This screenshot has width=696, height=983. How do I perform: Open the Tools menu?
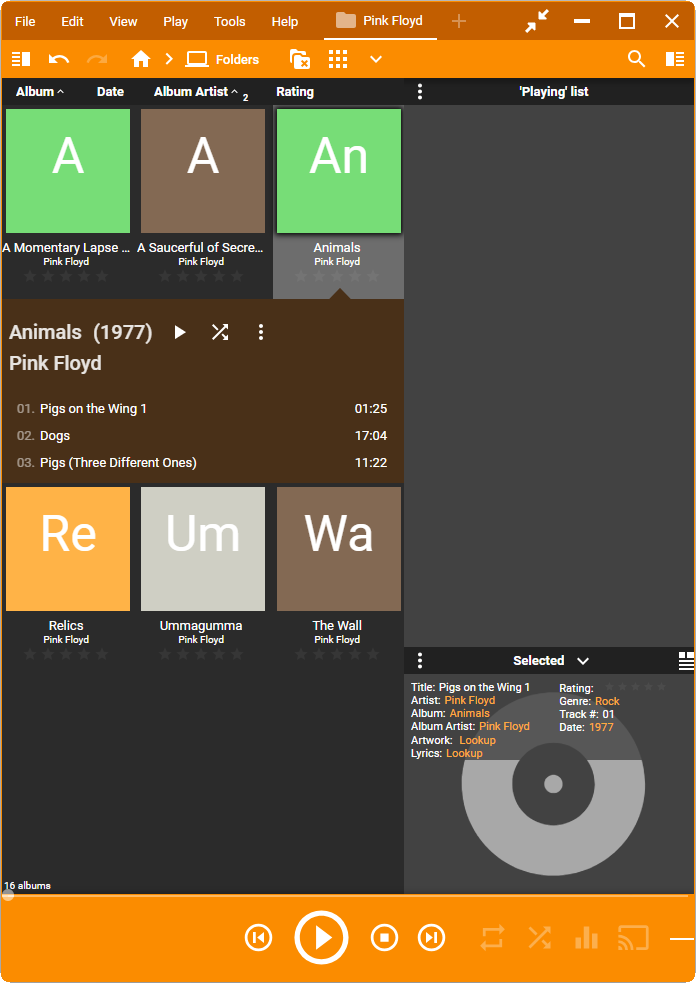coord(229,21)
